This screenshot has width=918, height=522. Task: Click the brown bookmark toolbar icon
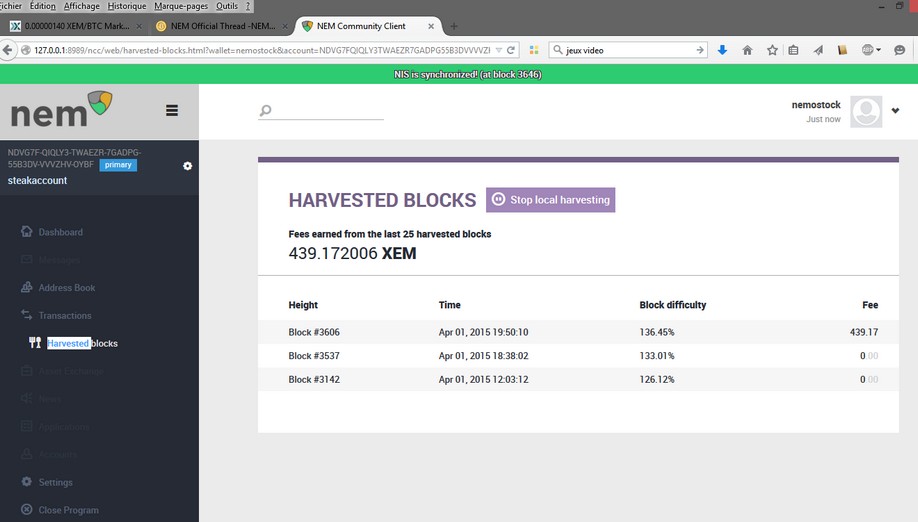pos(842,50)
